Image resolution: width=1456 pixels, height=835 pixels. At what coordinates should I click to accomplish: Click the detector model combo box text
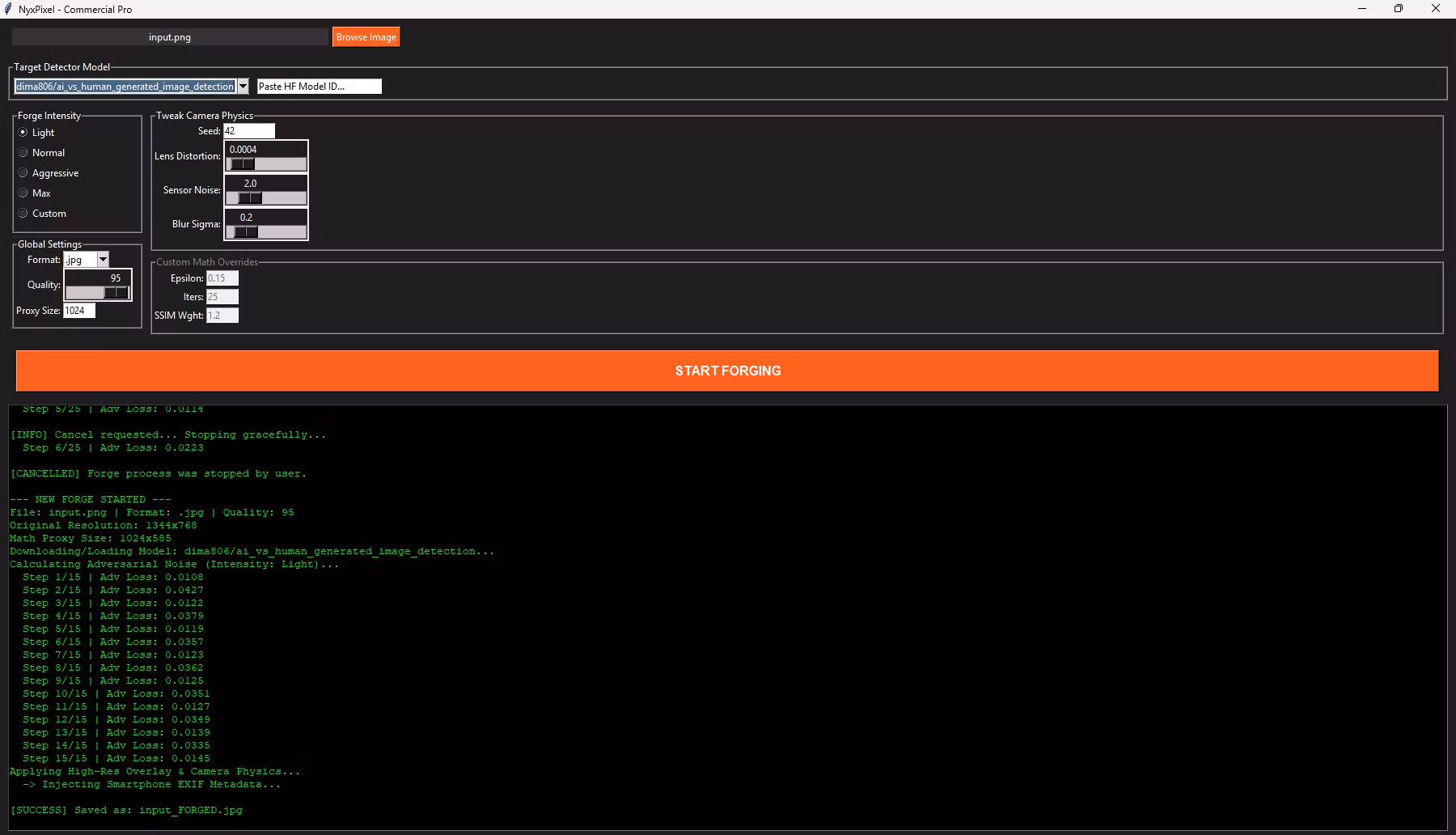[125, 87]
